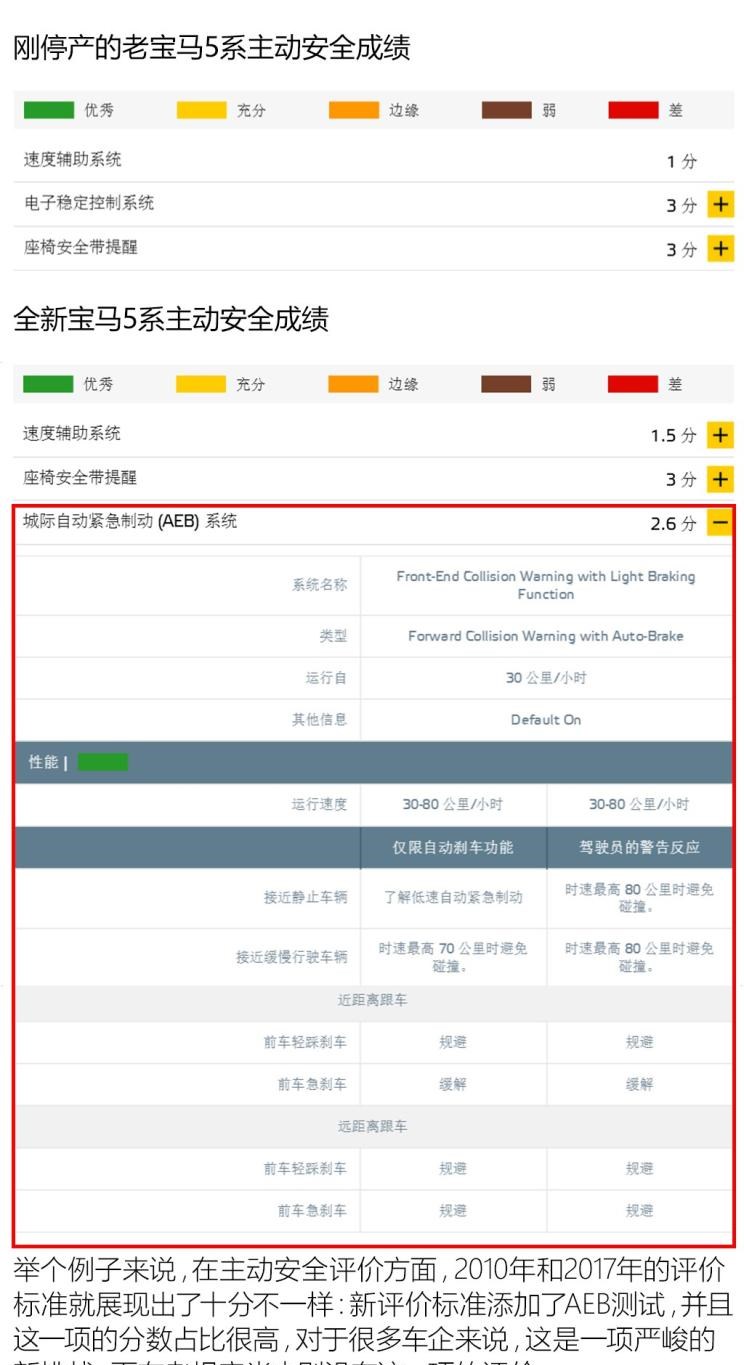Click Forward Collision Warning with Auto-Brake cell
The image size is (744, 1365).
(x=546, y=636)
